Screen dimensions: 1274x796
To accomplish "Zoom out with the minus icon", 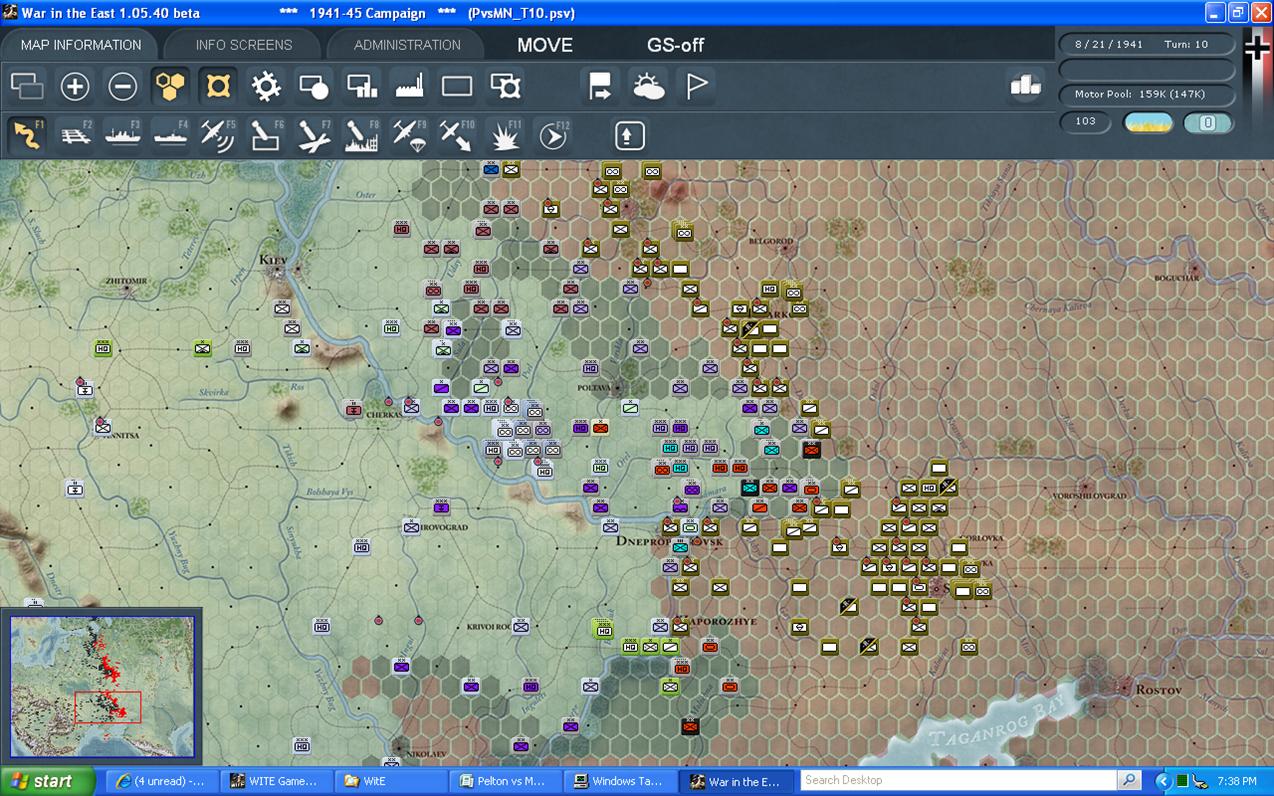I will point(123,86).
